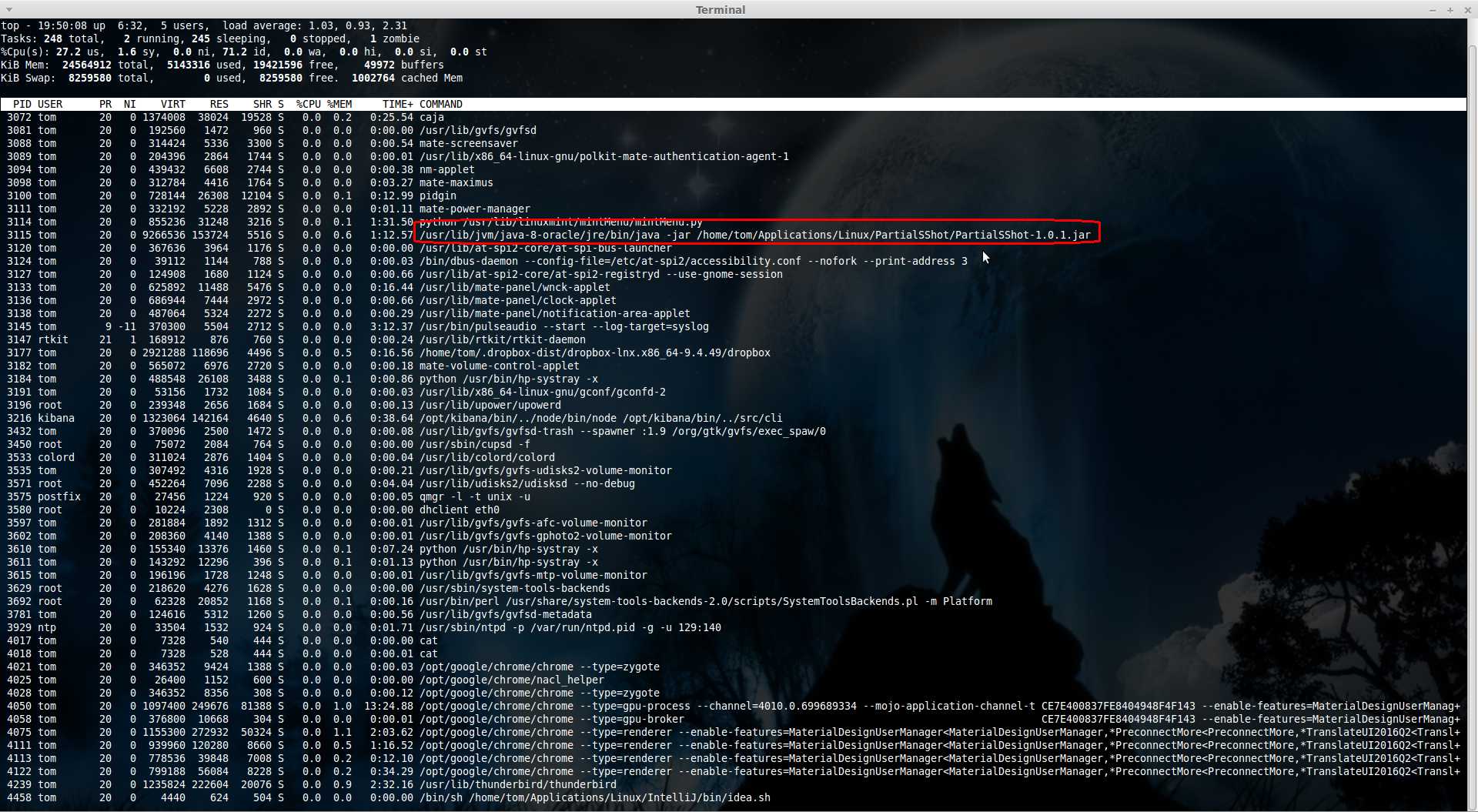Close the Terminal window
Image resolution: width=1478 pixels, height=812 pixels.
pyautogui.click(x=1467, y=10)
